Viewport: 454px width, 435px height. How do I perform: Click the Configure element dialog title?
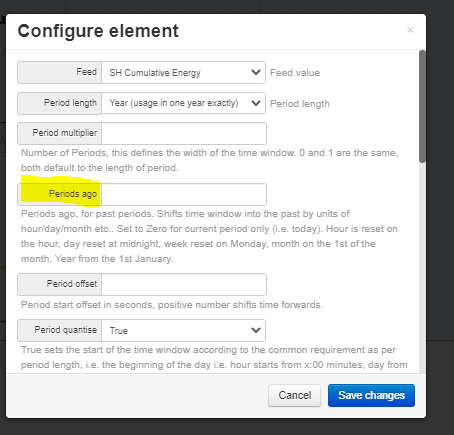point(98,31)
